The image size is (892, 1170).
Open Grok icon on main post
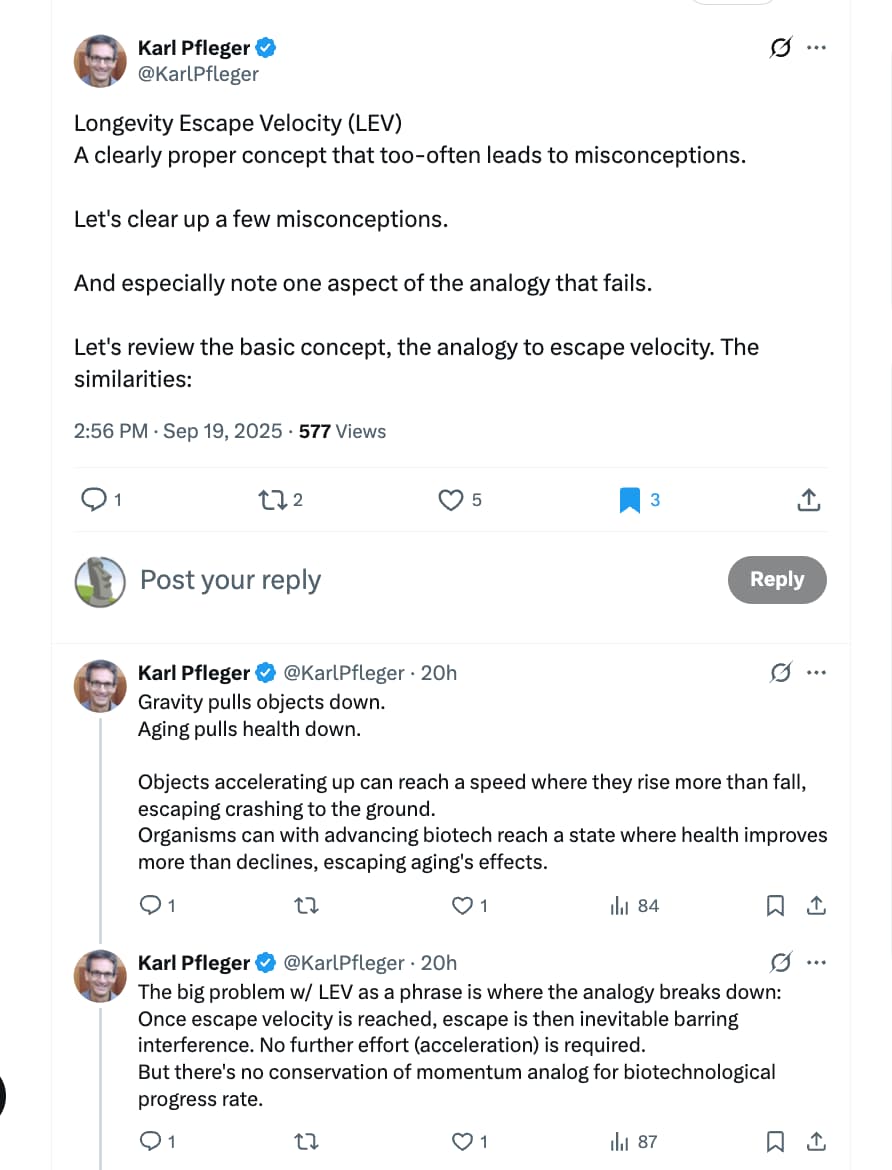(x=781, y=47)
